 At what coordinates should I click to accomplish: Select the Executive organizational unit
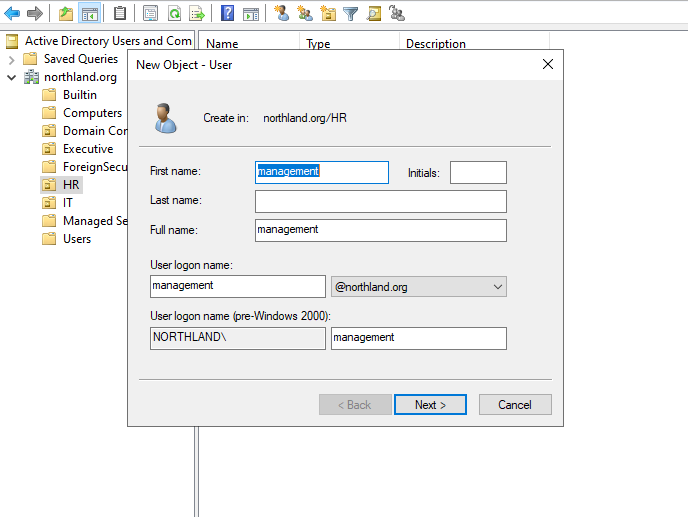(87, 149)
